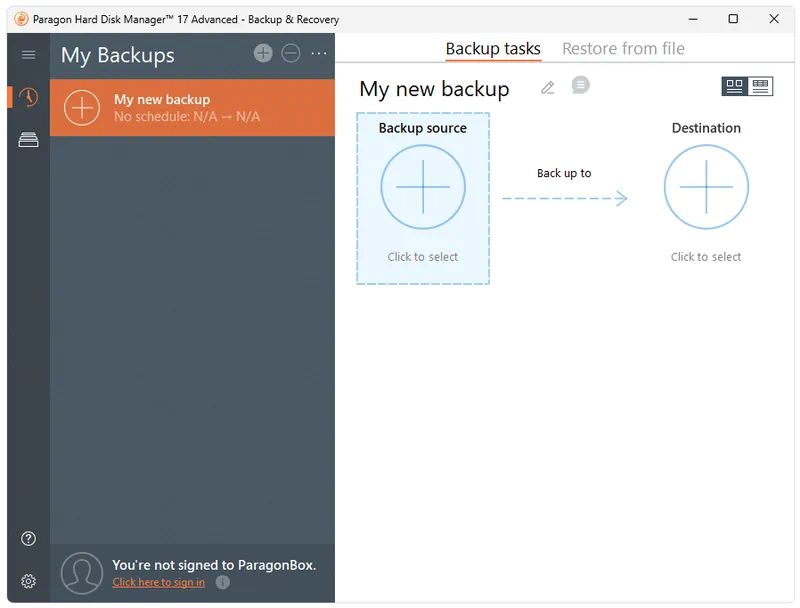Remove selected backup with minus icon
The height and width of the screenshot is (608, 800).
291,54
